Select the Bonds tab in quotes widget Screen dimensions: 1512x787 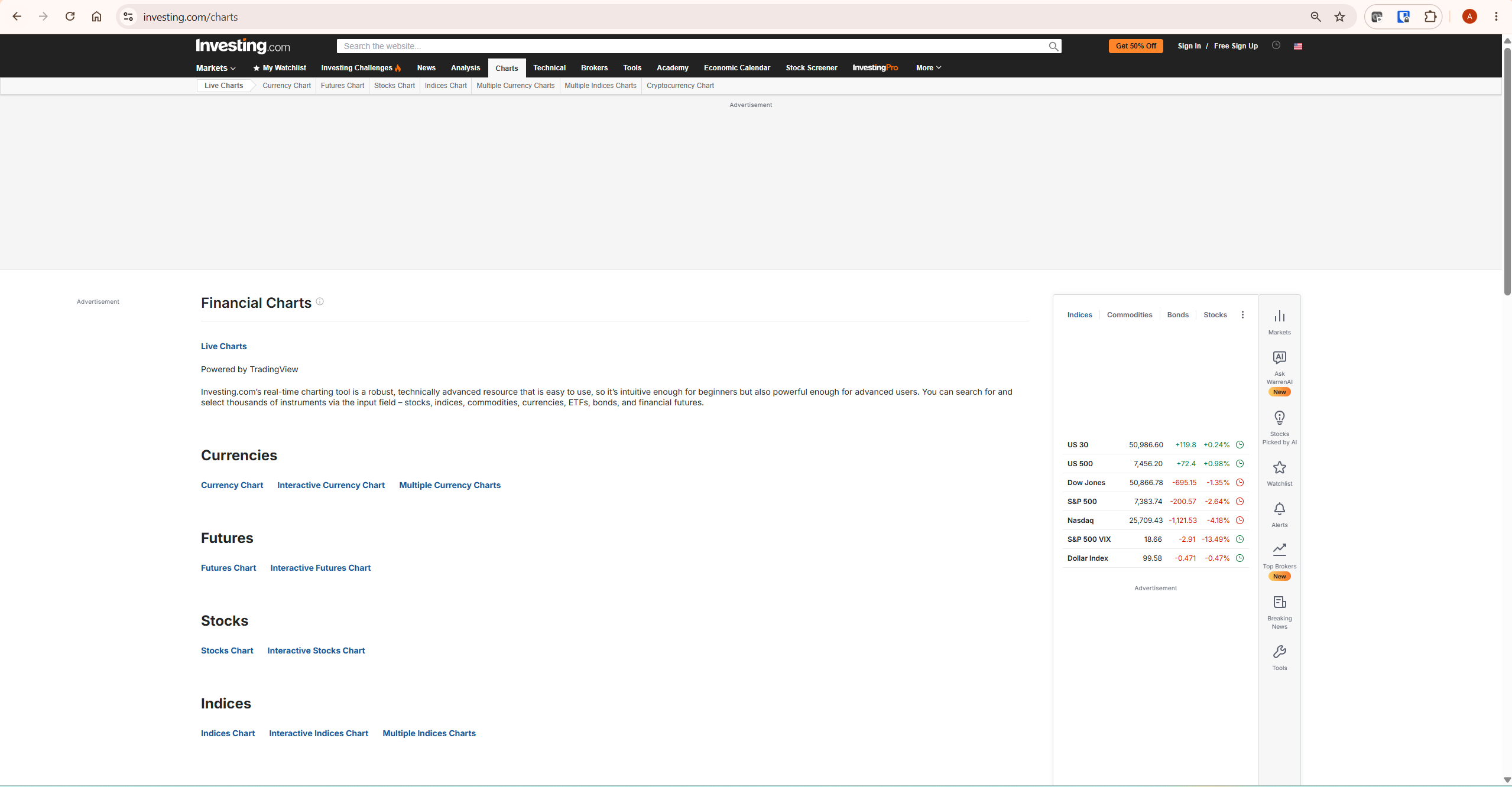pos(1177,315)
